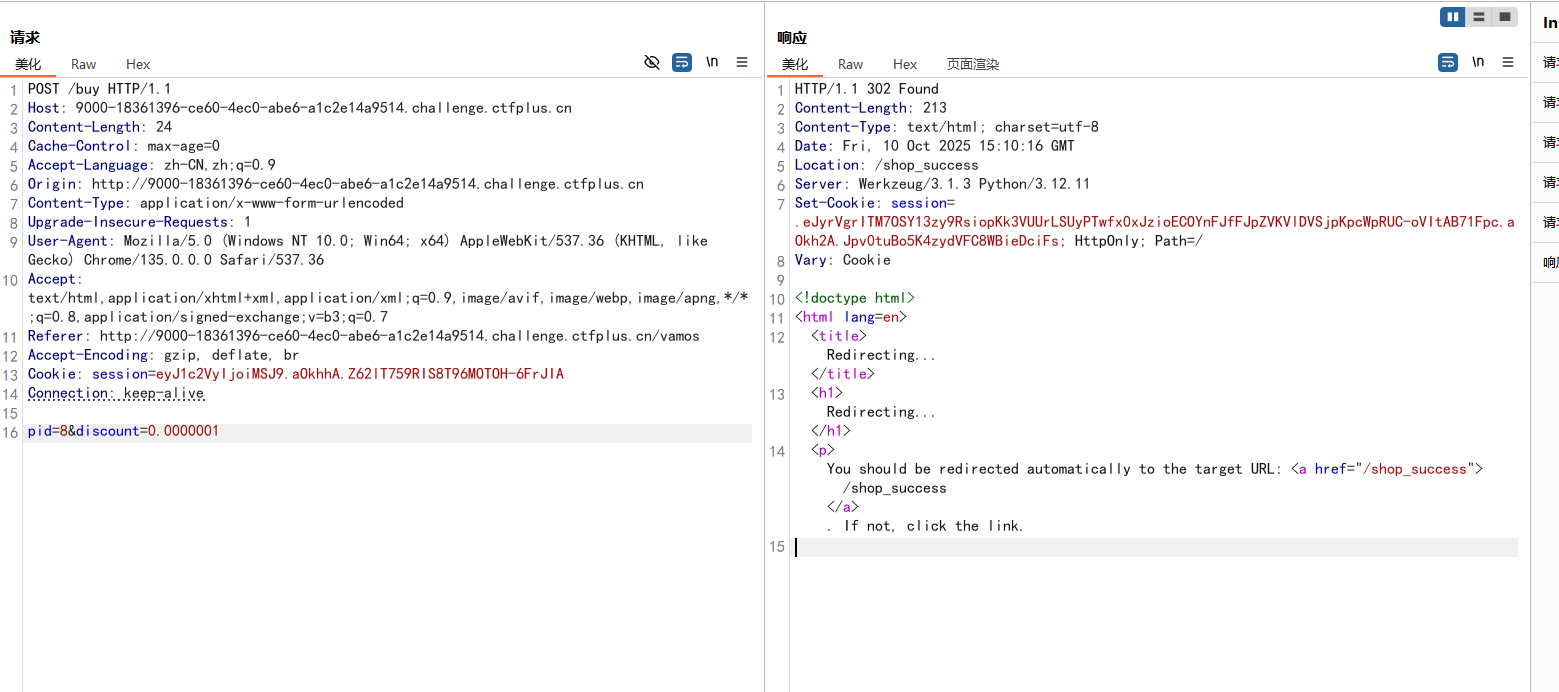Image resolution: width=1559 pixels, height=692 pixels.
Task: Select the request Raw tab
Action: 84,64
